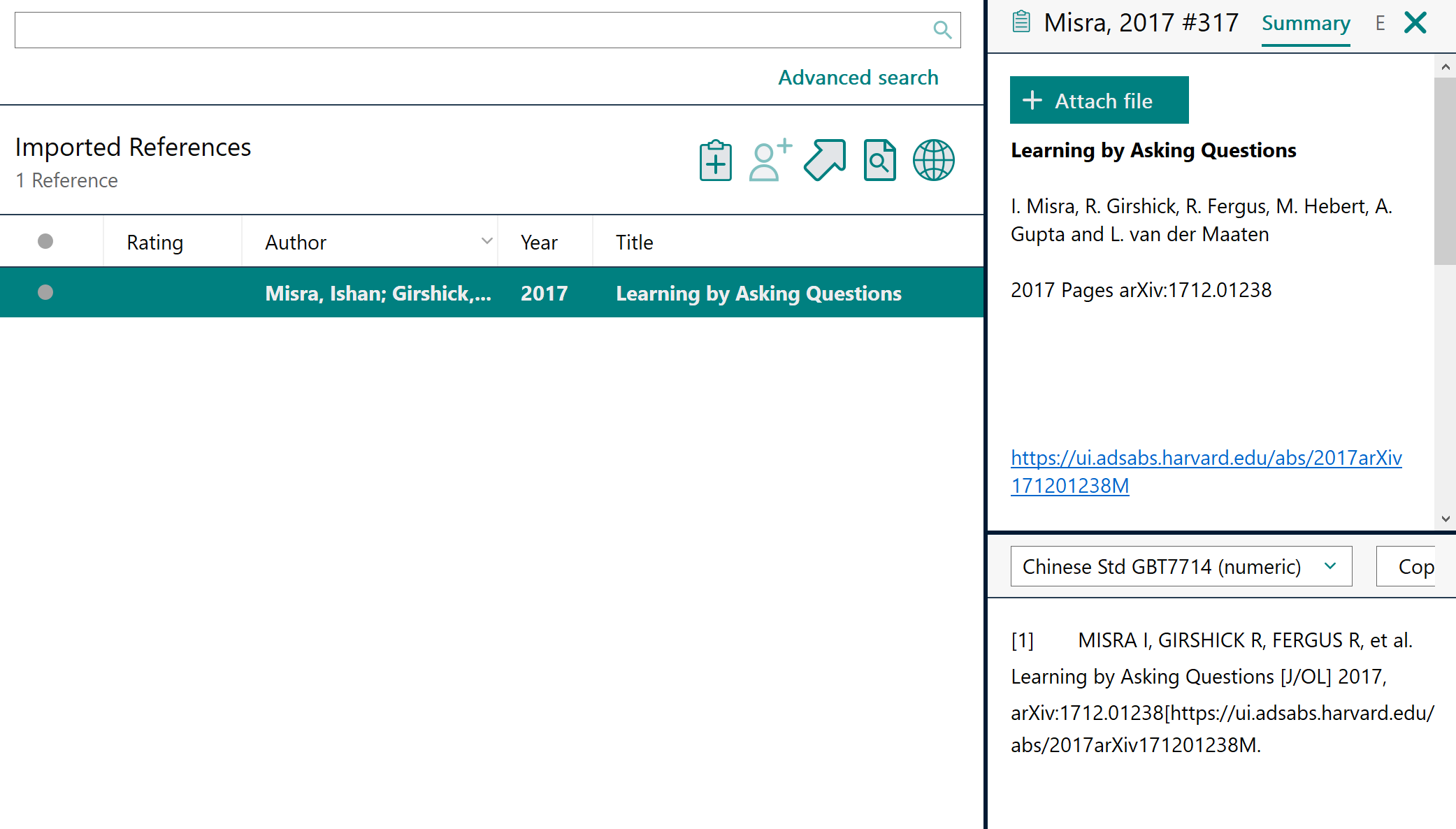
Task: Switch to the Summary tab
Action: pyautogui.click(x=1305, y=24)
